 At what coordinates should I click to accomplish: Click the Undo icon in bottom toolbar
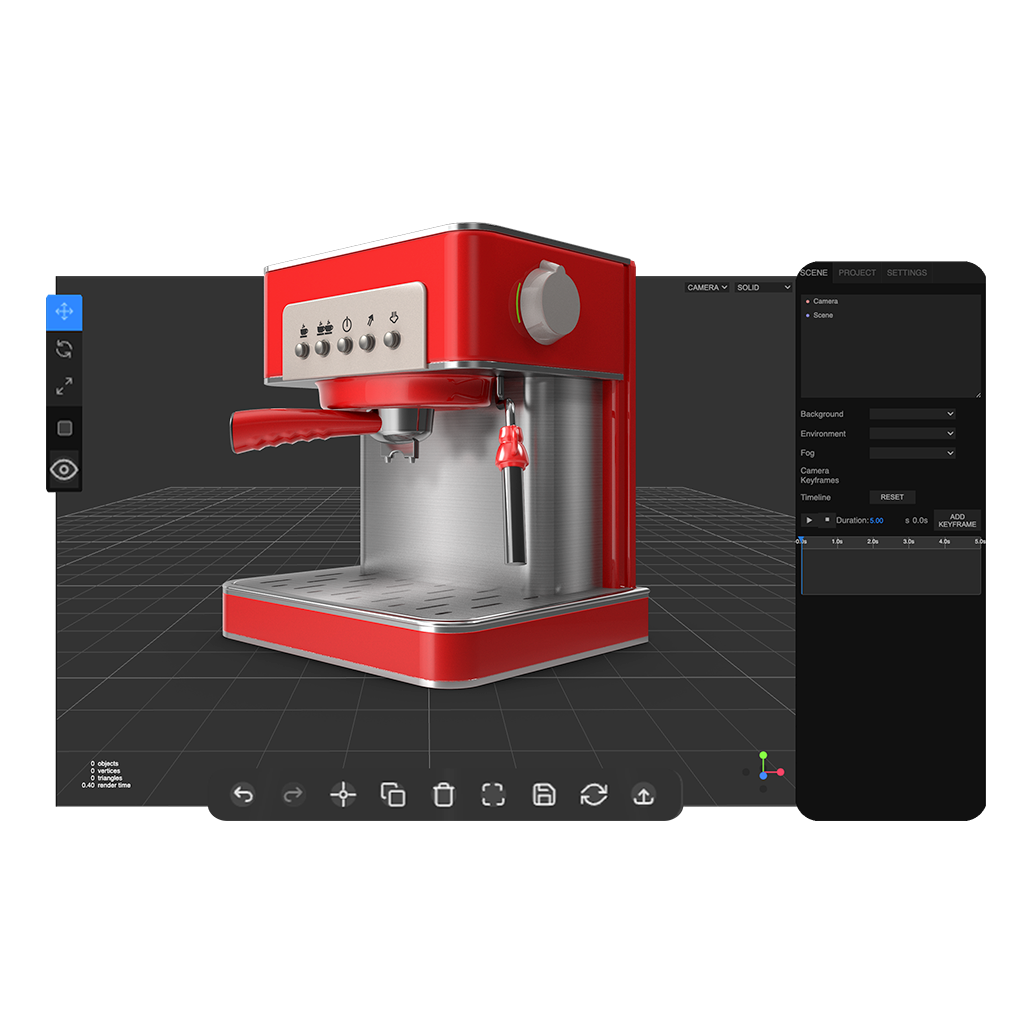coord(243,796)
